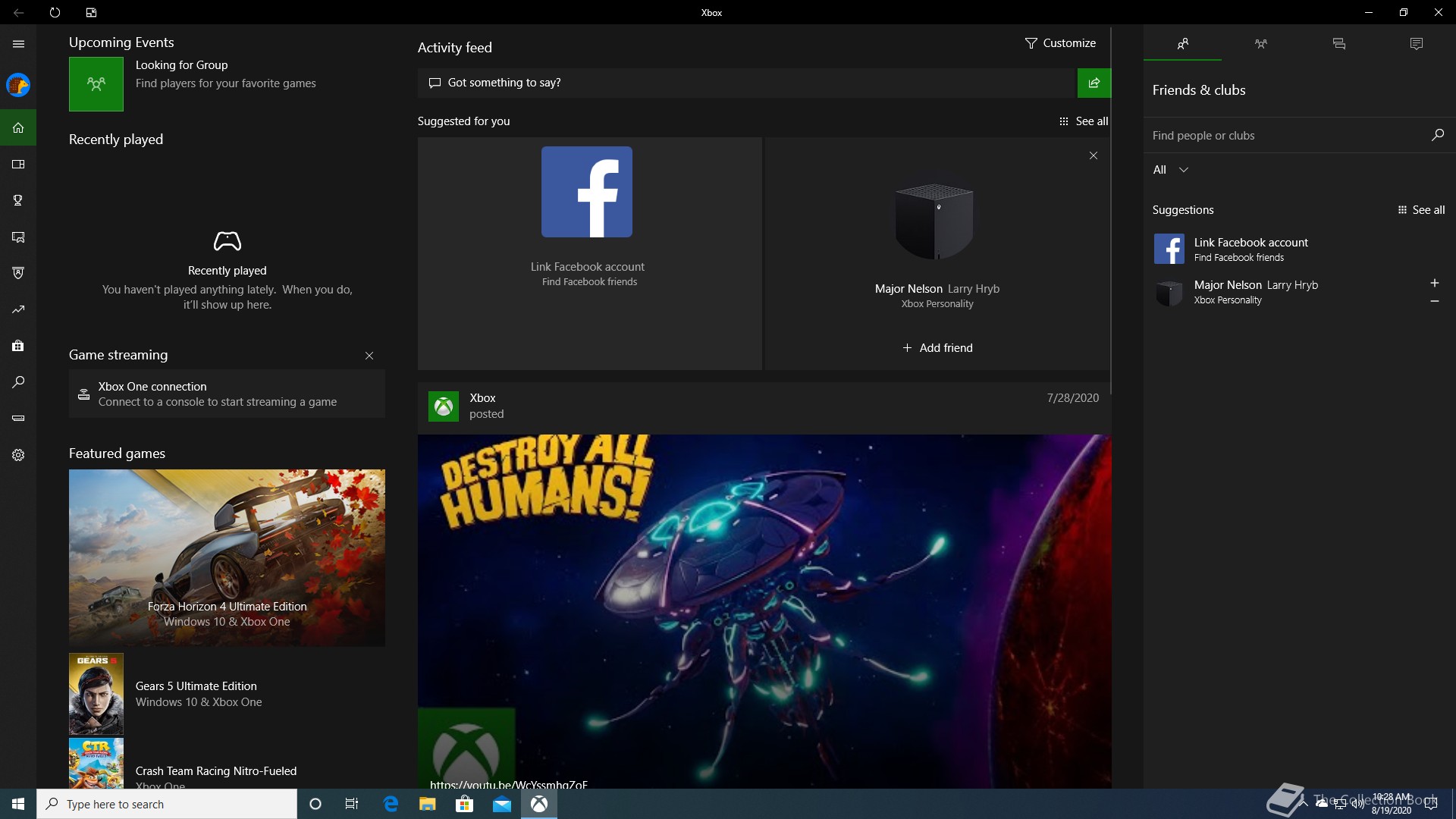The width and height of the screenshot is (1456, 819).
Task: Click the share post green button
Action: (1094, 83)
